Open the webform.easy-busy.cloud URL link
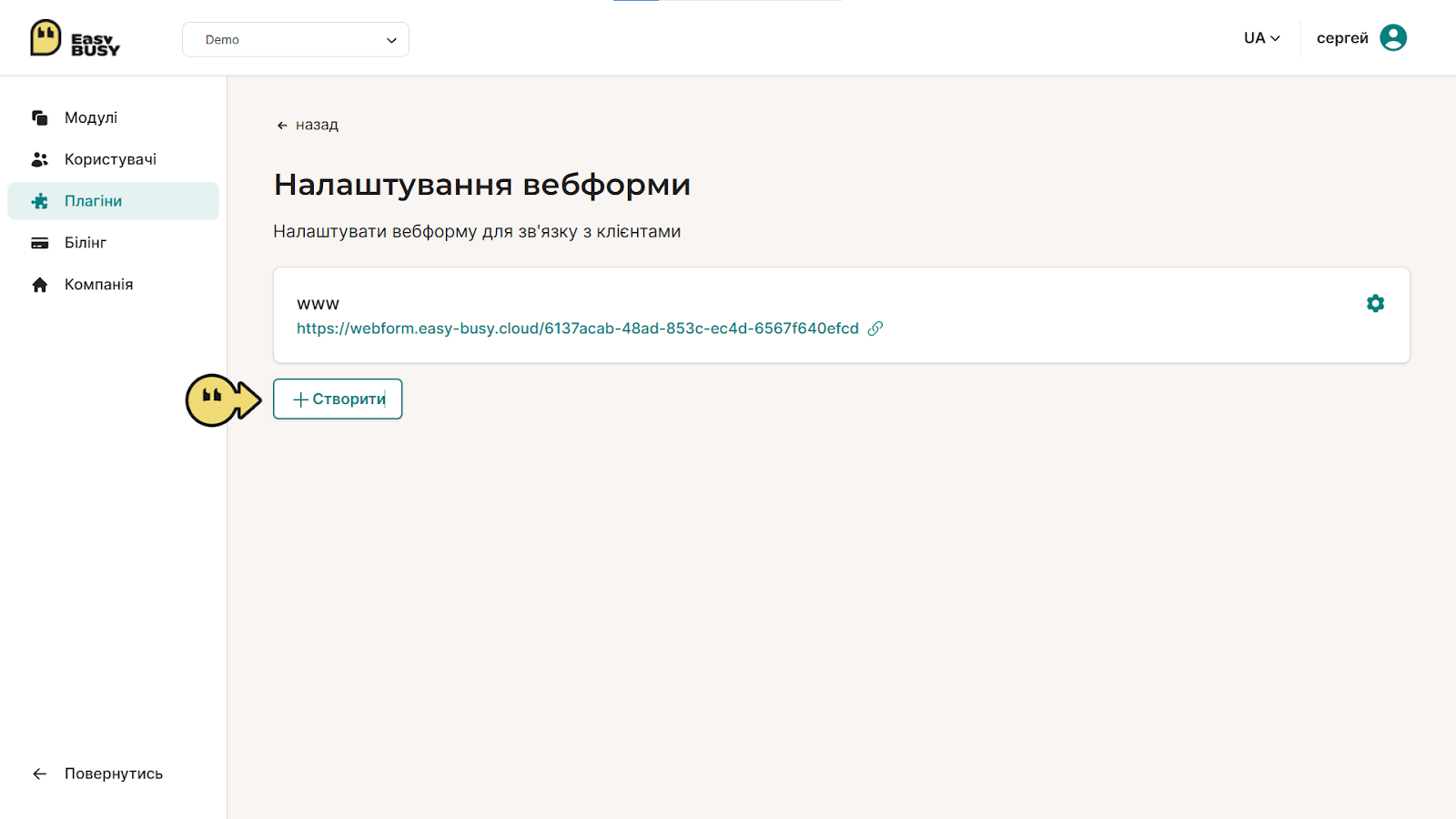 578,329
